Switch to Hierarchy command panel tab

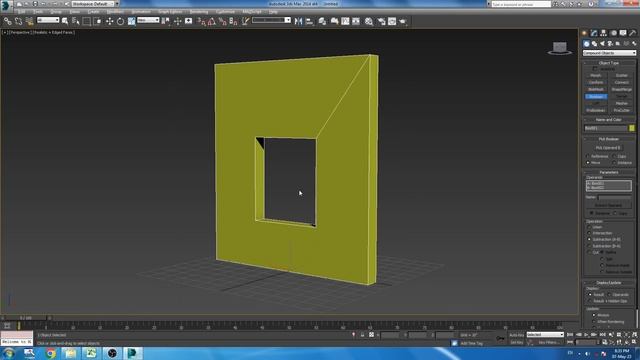tap(603, 33)
